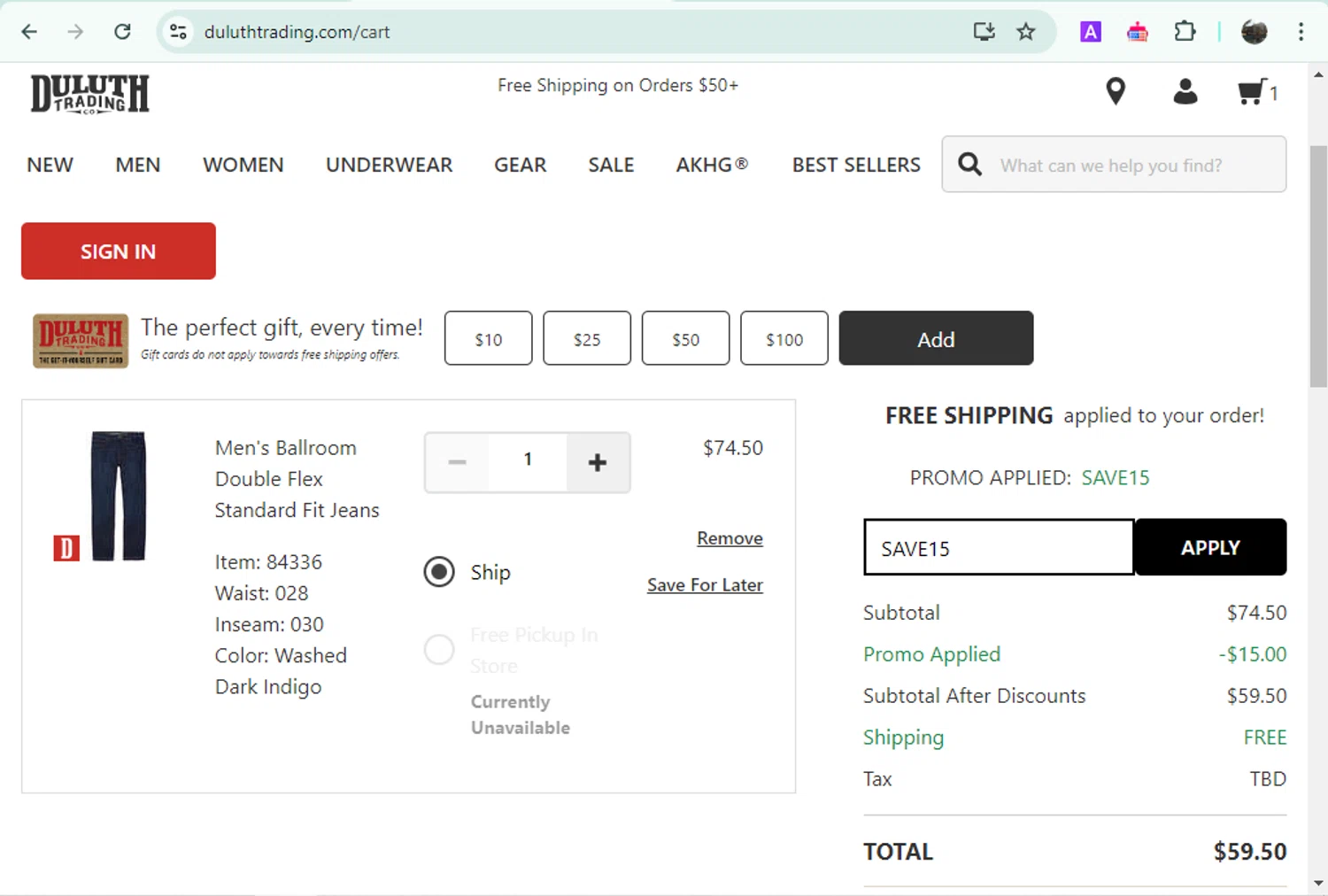
Task: Open the purple A extension
Action: tap(1091, 32)
